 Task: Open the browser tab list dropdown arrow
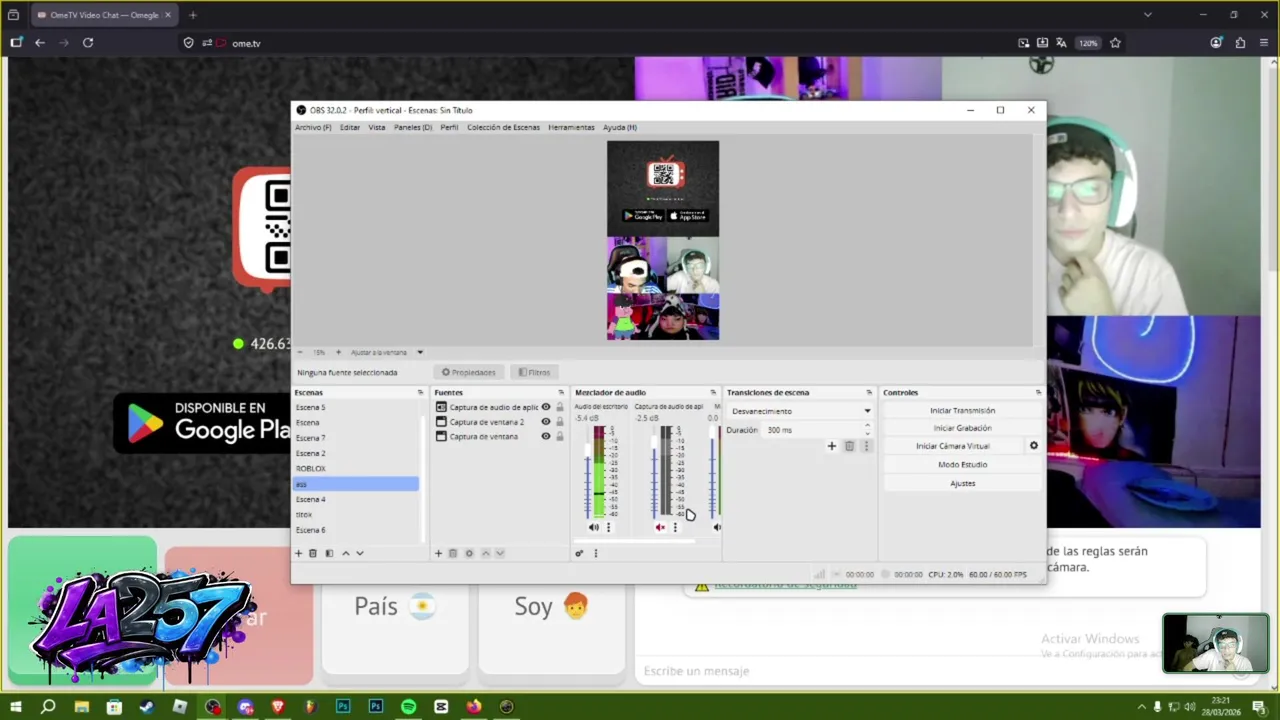point(1148,15)
